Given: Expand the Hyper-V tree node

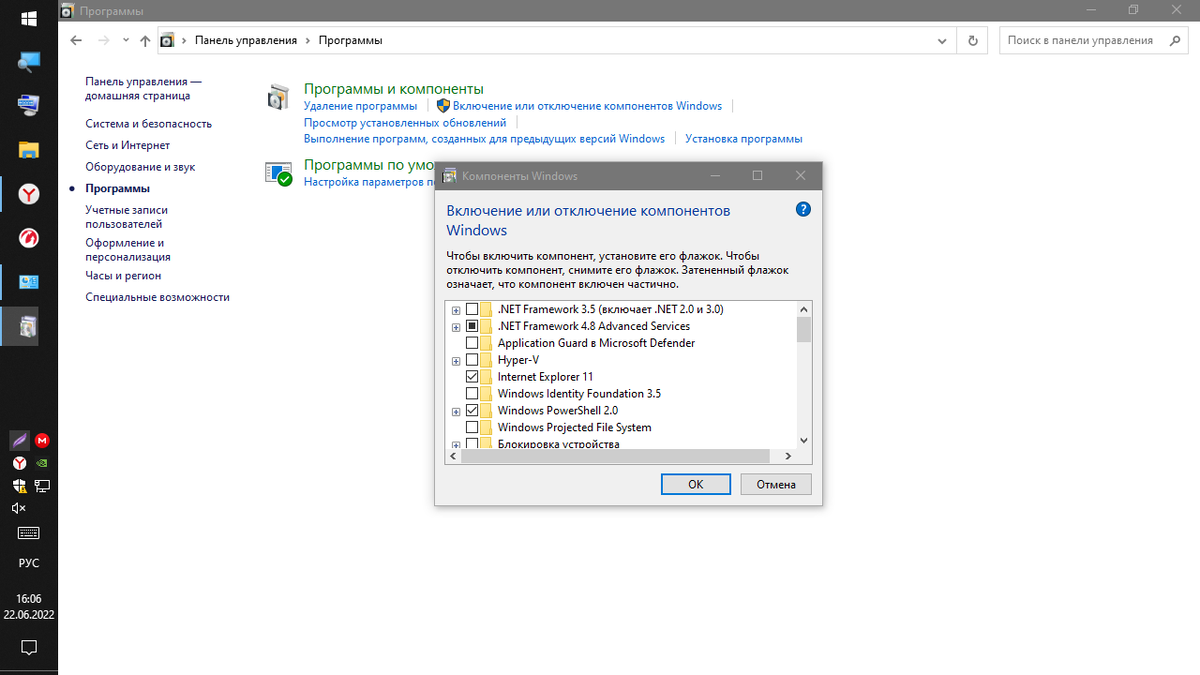Looking at the screenshot, I should 456,359.
